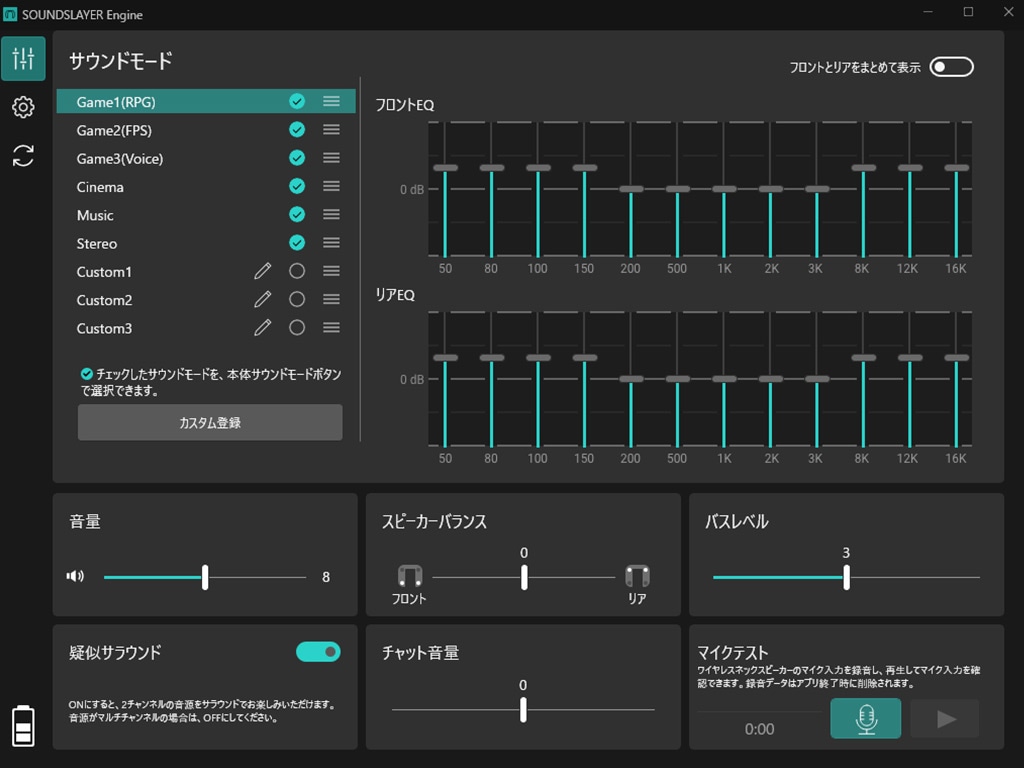Click the mic test 0:00 timer
This screenshot has height=768, width=1024.
(x=760, y=729)
